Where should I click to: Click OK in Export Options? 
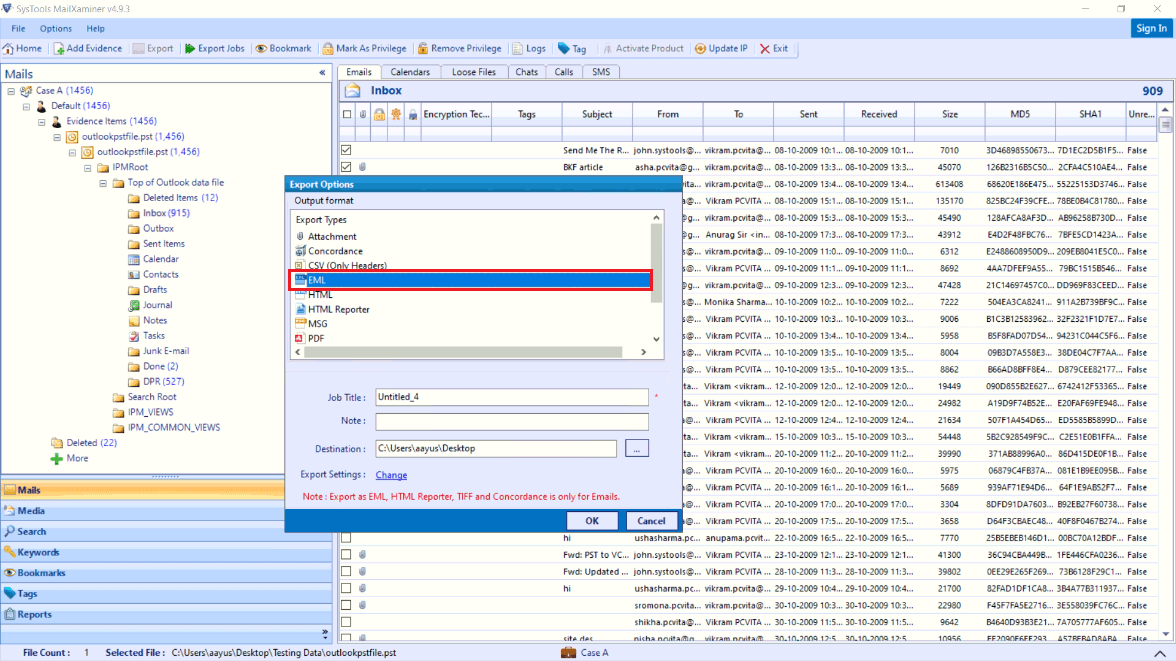tap(592, 521)
